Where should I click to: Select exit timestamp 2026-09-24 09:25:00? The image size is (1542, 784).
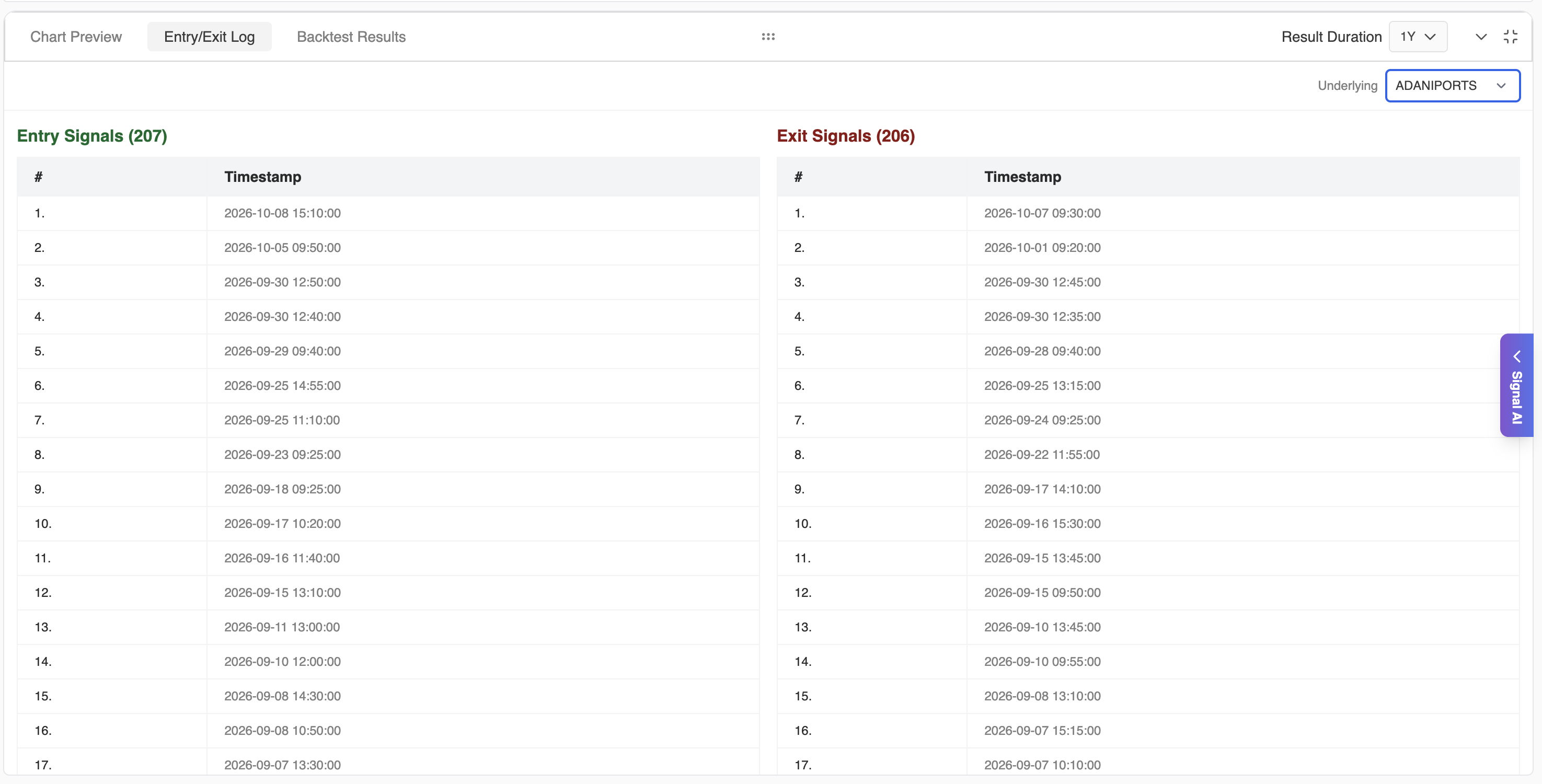[x=1042, y=420]
